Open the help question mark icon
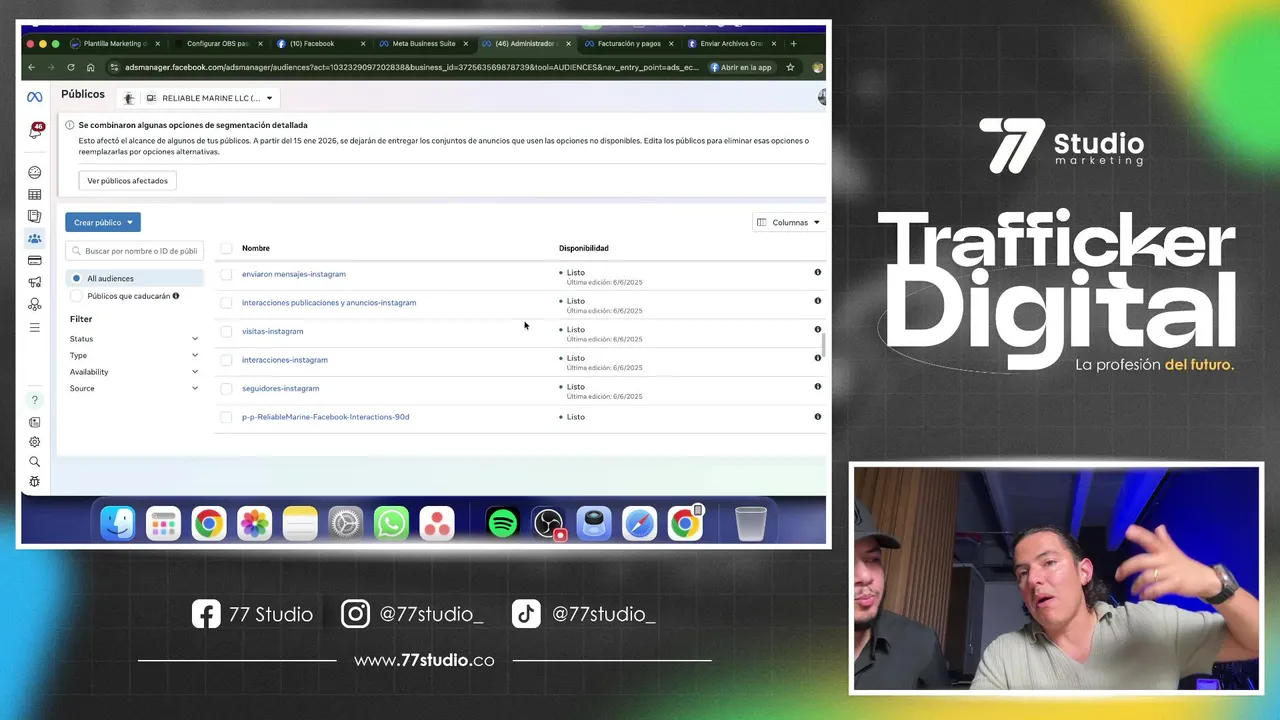Viewport: 1280px width, 720px height. click(x=34, y=400)
